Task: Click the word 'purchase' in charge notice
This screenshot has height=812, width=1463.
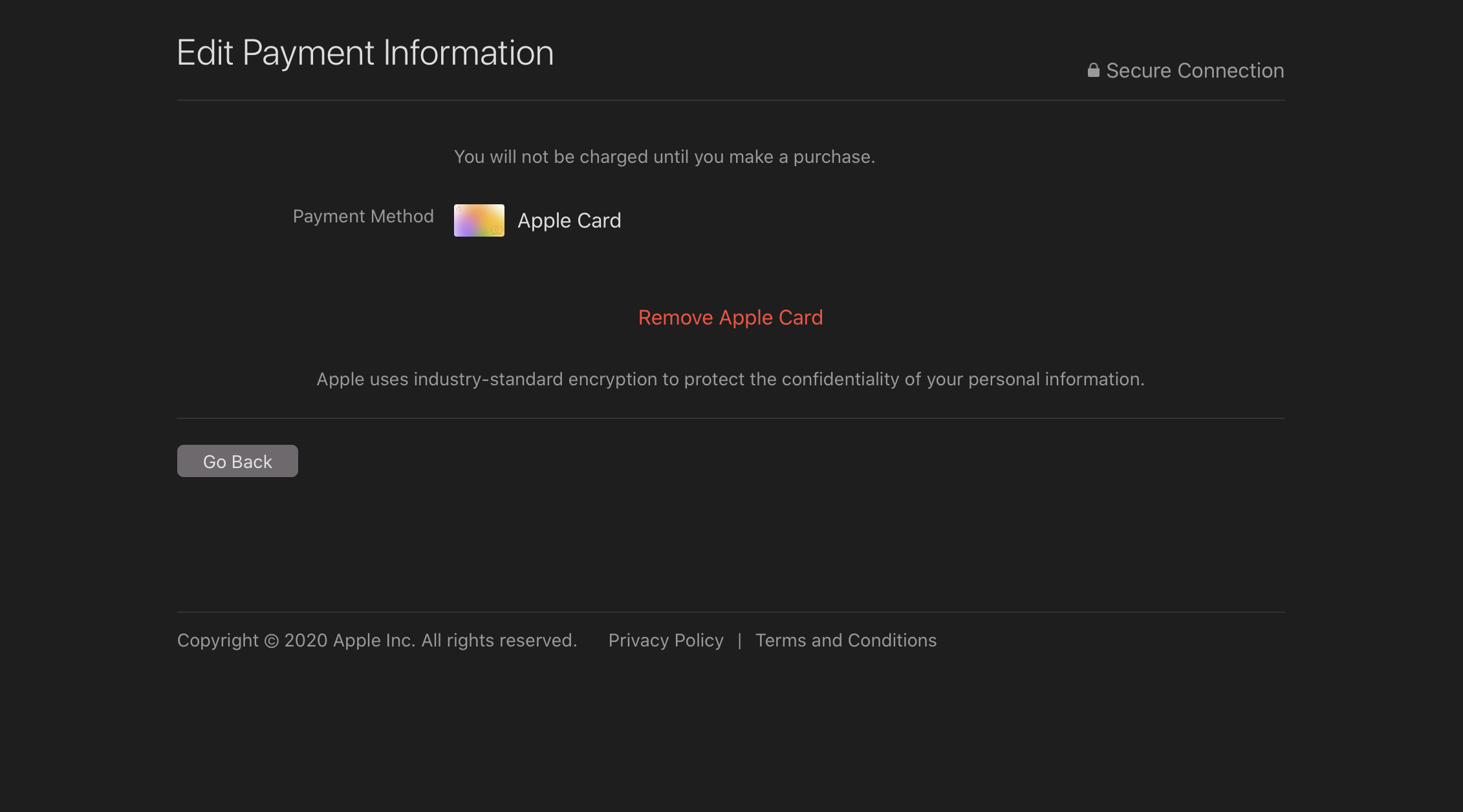Action: (x=832, y=157)
